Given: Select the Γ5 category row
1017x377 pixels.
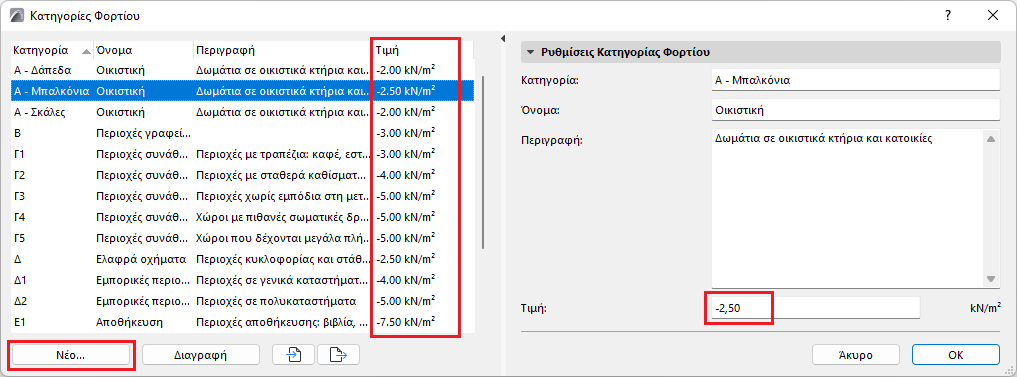Looking at the screenshot, I should (243, 238).
